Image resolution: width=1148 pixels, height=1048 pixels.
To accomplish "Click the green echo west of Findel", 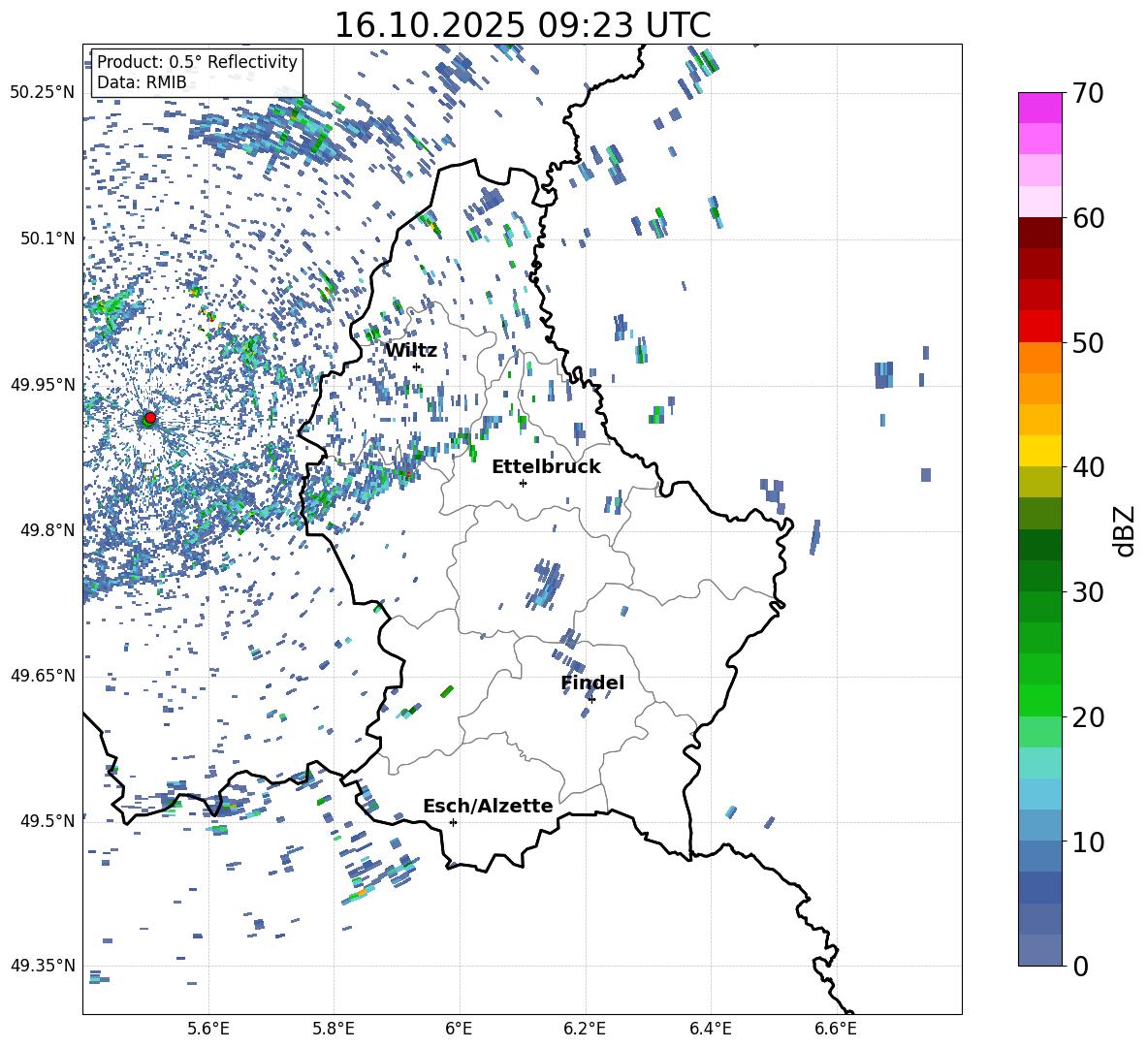I will pos(446,691).
